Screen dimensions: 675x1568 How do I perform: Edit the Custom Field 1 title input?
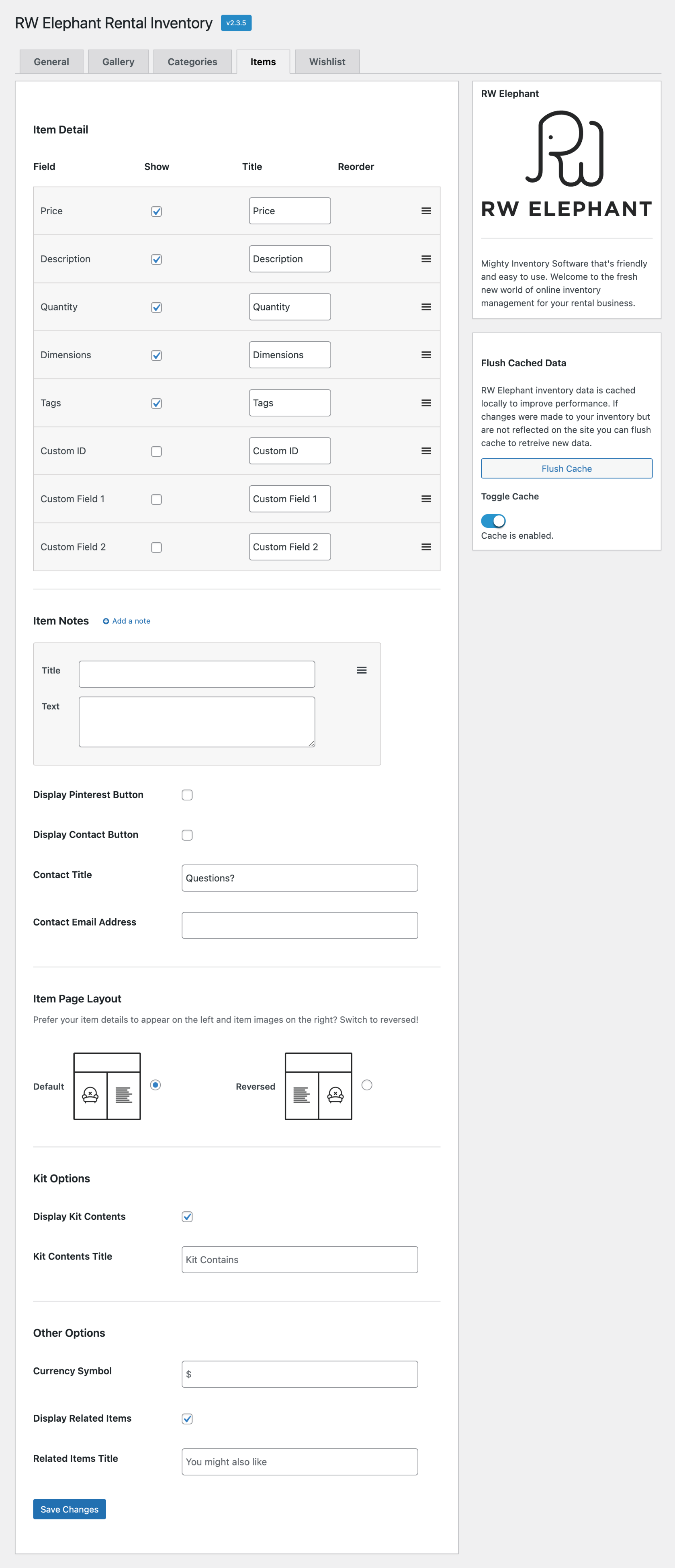[290, 499]
